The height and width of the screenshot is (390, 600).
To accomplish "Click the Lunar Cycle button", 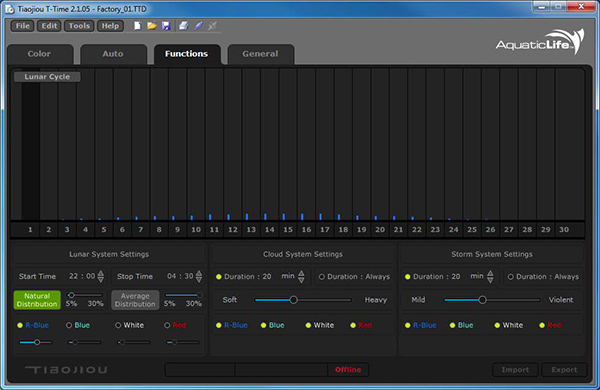I will [47, 77].
